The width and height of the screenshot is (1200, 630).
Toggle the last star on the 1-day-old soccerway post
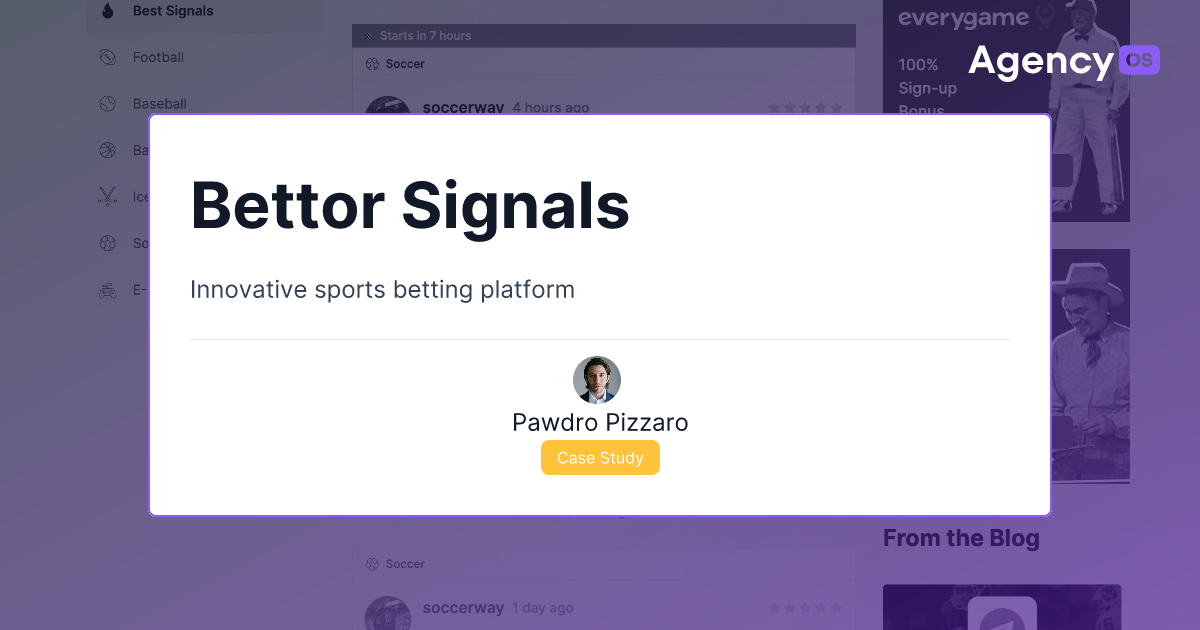[838, 607]
